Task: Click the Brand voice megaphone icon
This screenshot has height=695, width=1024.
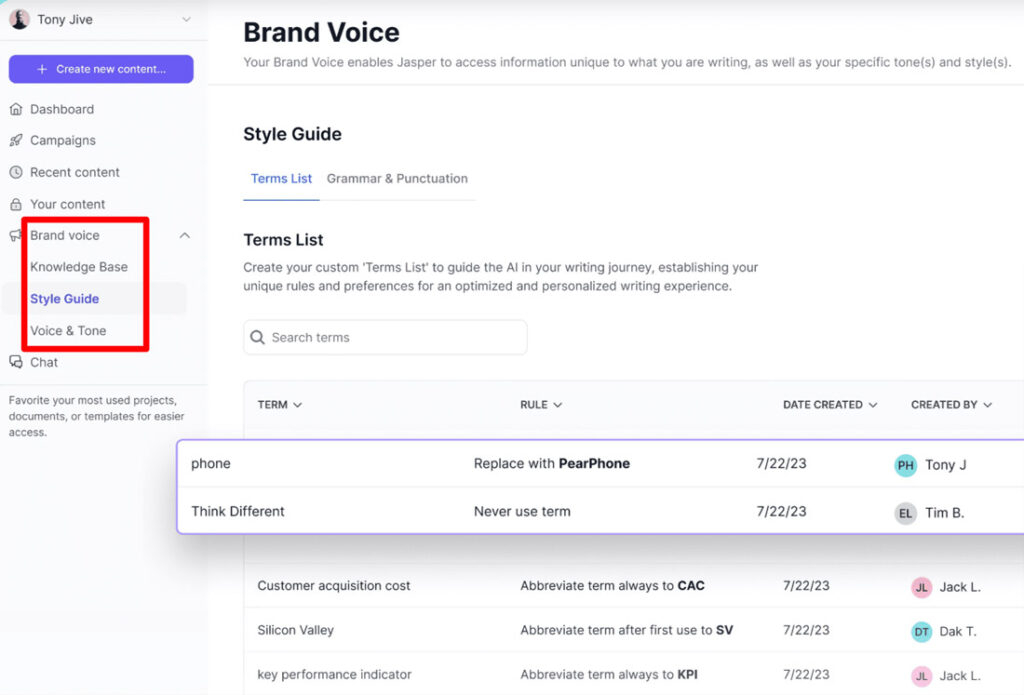Action: point(16,236)
